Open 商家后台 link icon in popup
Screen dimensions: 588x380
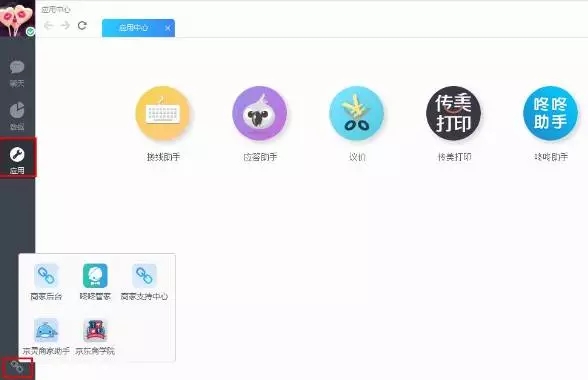(46, 276)
